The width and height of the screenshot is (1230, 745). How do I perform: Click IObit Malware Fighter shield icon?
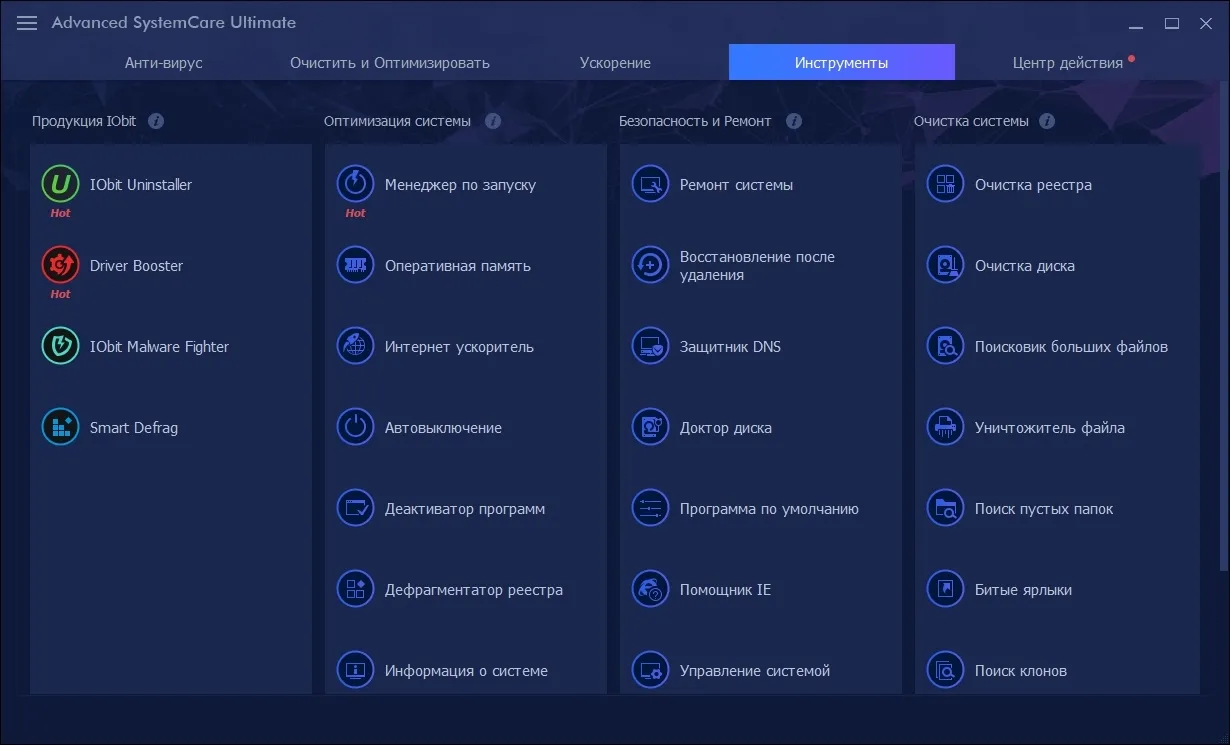pos(60,346)
